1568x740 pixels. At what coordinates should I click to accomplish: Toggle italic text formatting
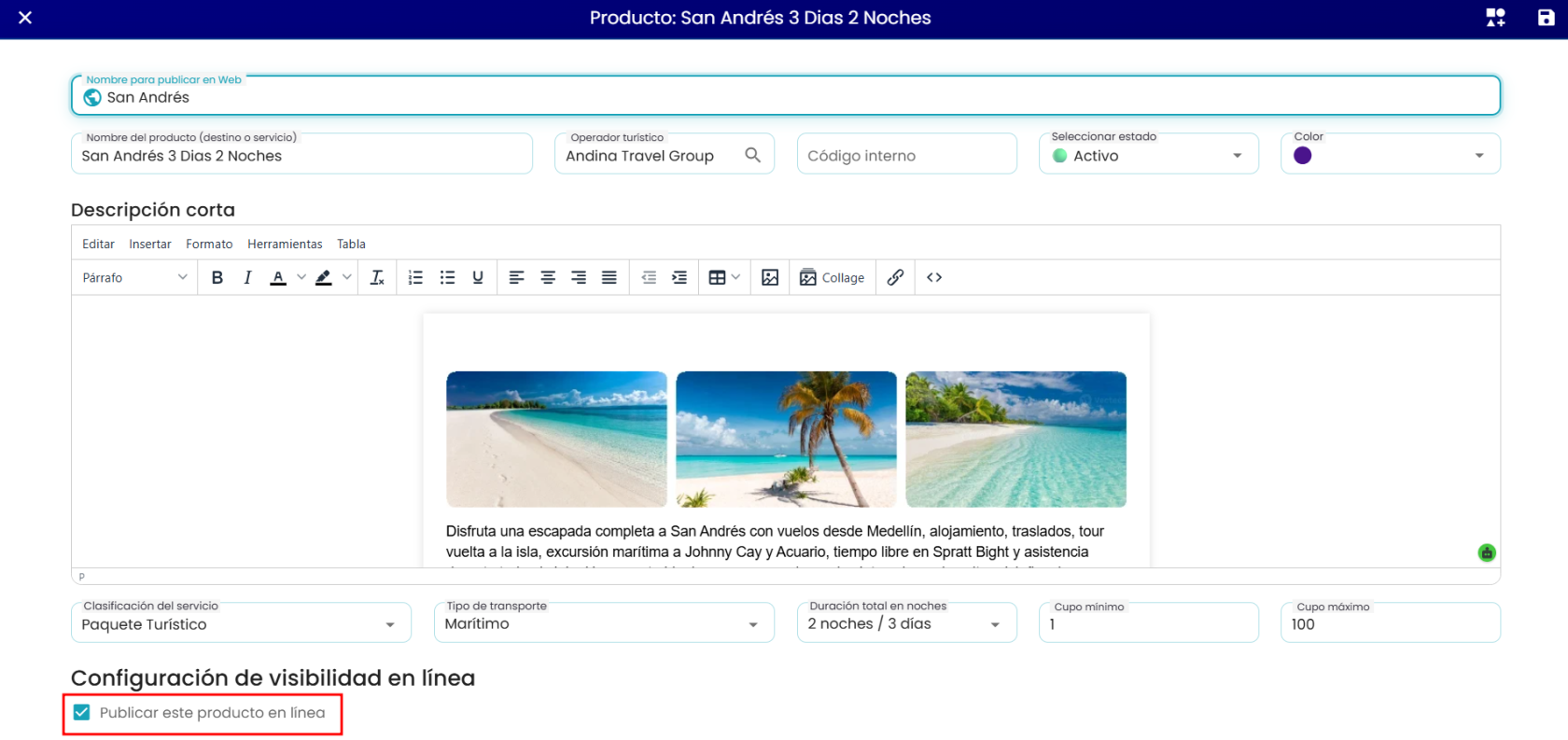(247, 277)
